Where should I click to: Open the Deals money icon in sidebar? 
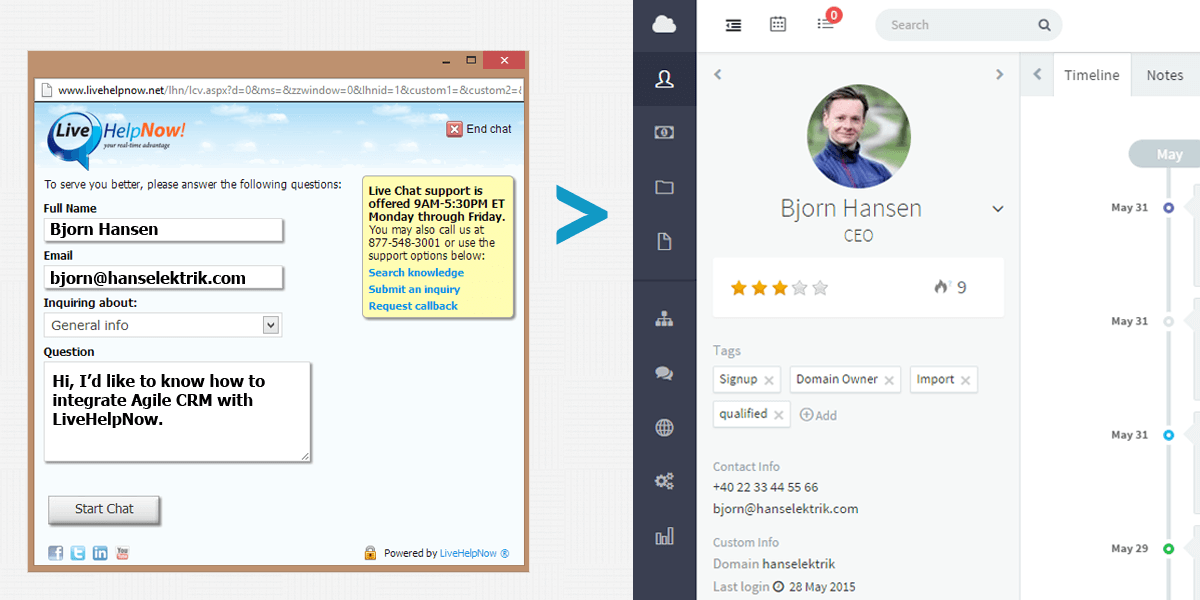[664, 132]
